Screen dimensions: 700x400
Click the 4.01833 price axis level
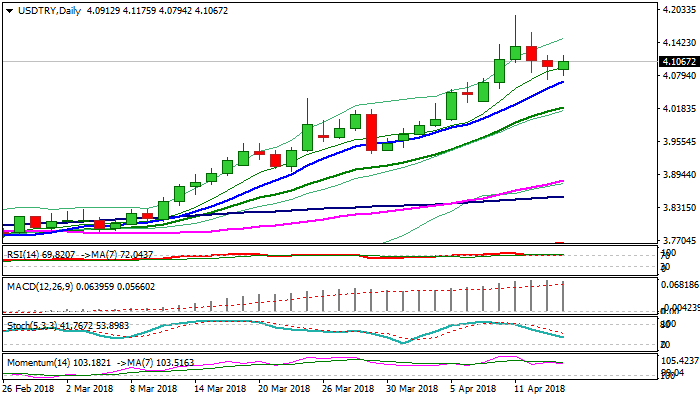679,109
